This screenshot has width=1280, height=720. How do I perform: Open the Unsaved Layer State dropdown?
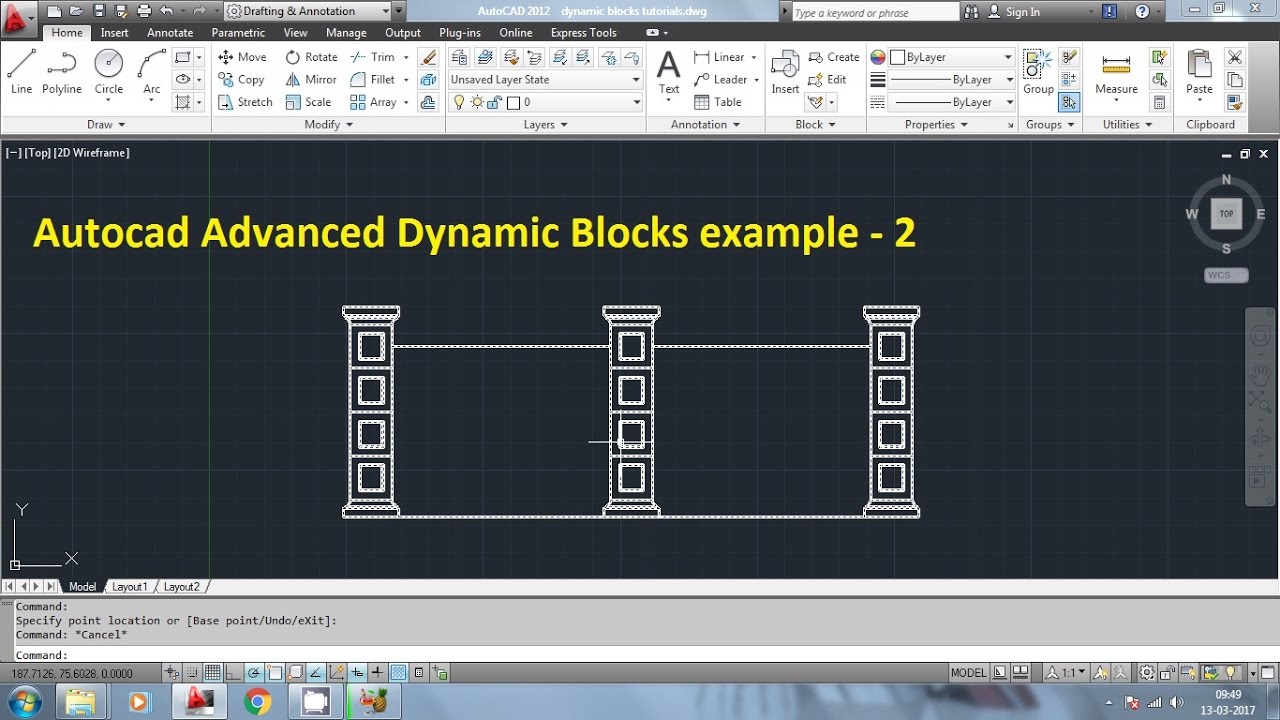point(545,79)
